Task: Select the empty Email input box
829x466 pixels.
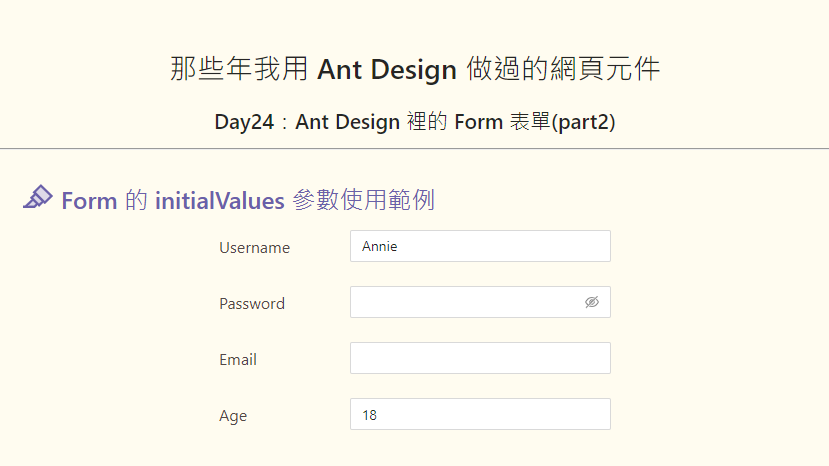Action: pos(480,358)
